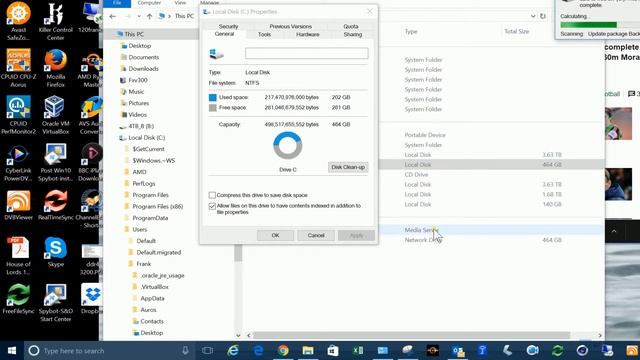640x360 pixels.
Task: Launch DVBViewer desktop icon
Action: [x=18, y=205]
